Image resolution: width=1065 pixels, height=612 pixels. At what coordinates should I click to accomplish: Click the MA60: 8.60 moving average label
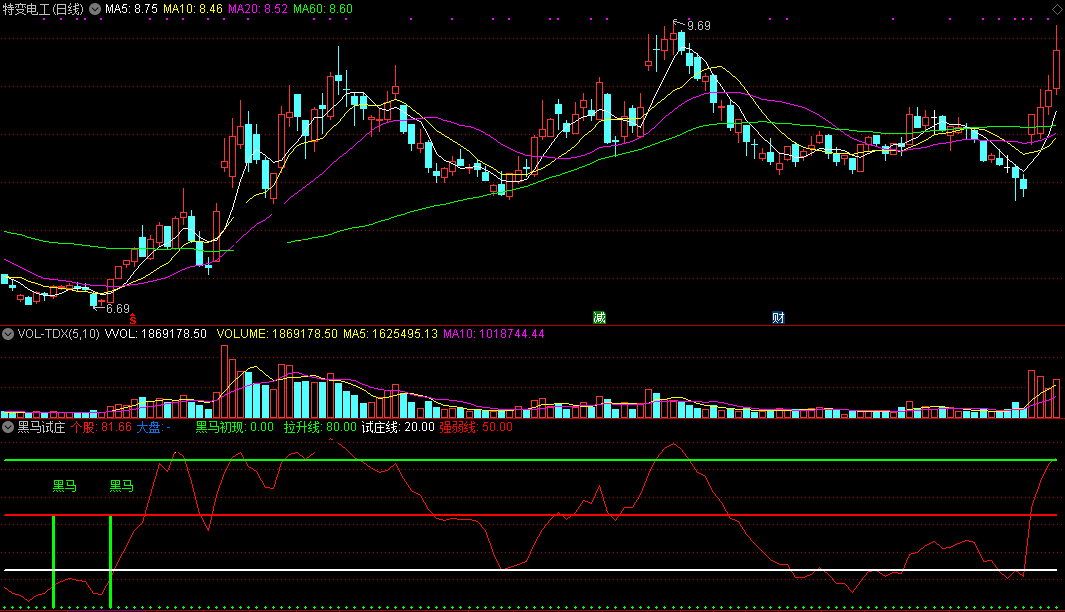pos(323,10)
